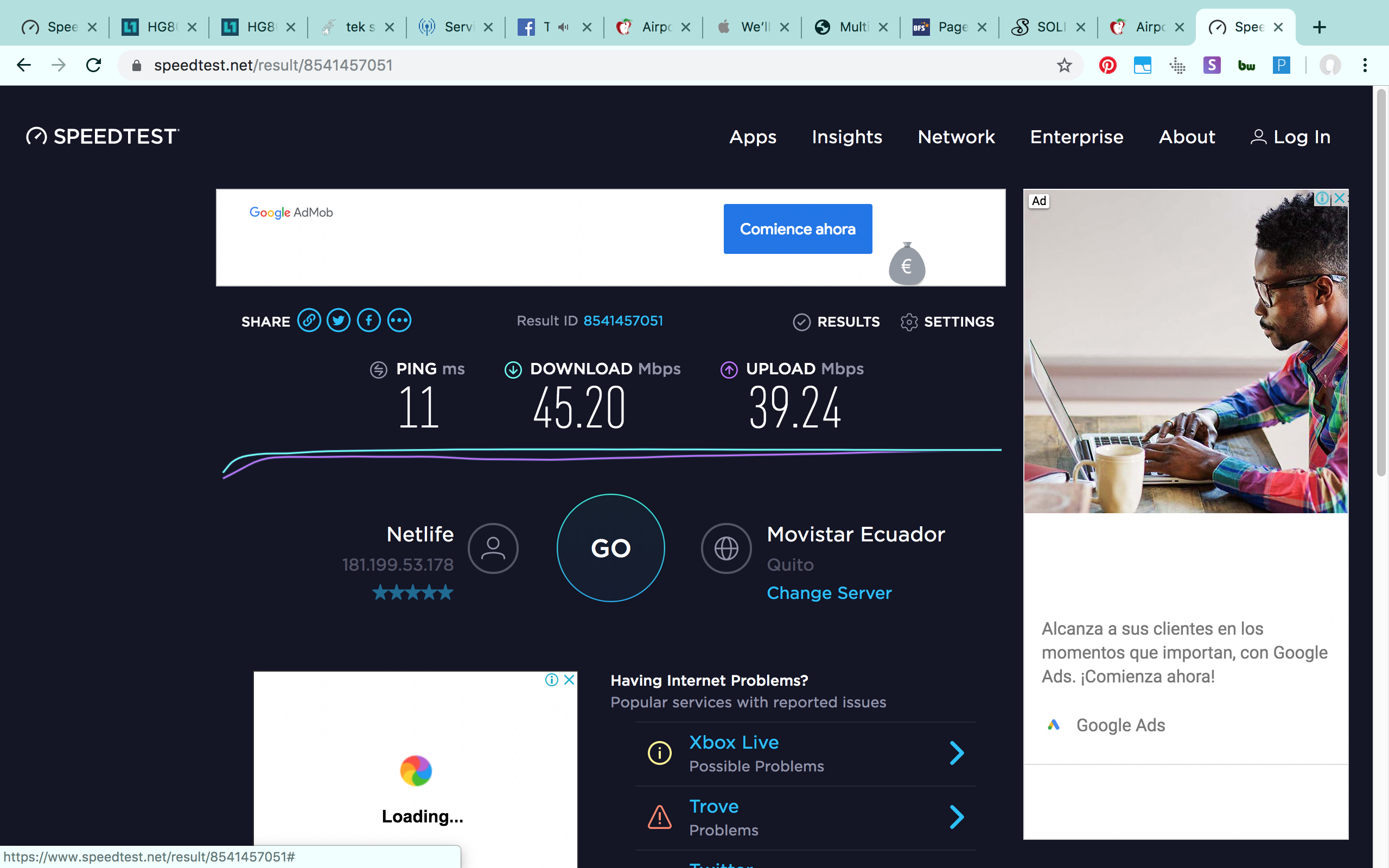
Task: Open Chrome three-dot menu
Action: click(x=1365, y=66)
